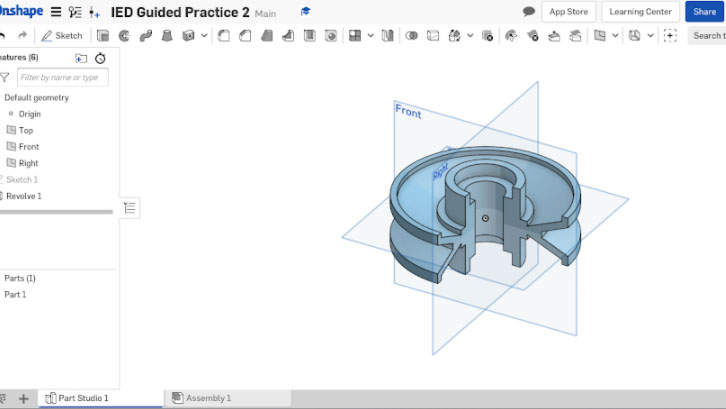Select the Loft tool
The image size is (726, 409).
pos(167,36)
